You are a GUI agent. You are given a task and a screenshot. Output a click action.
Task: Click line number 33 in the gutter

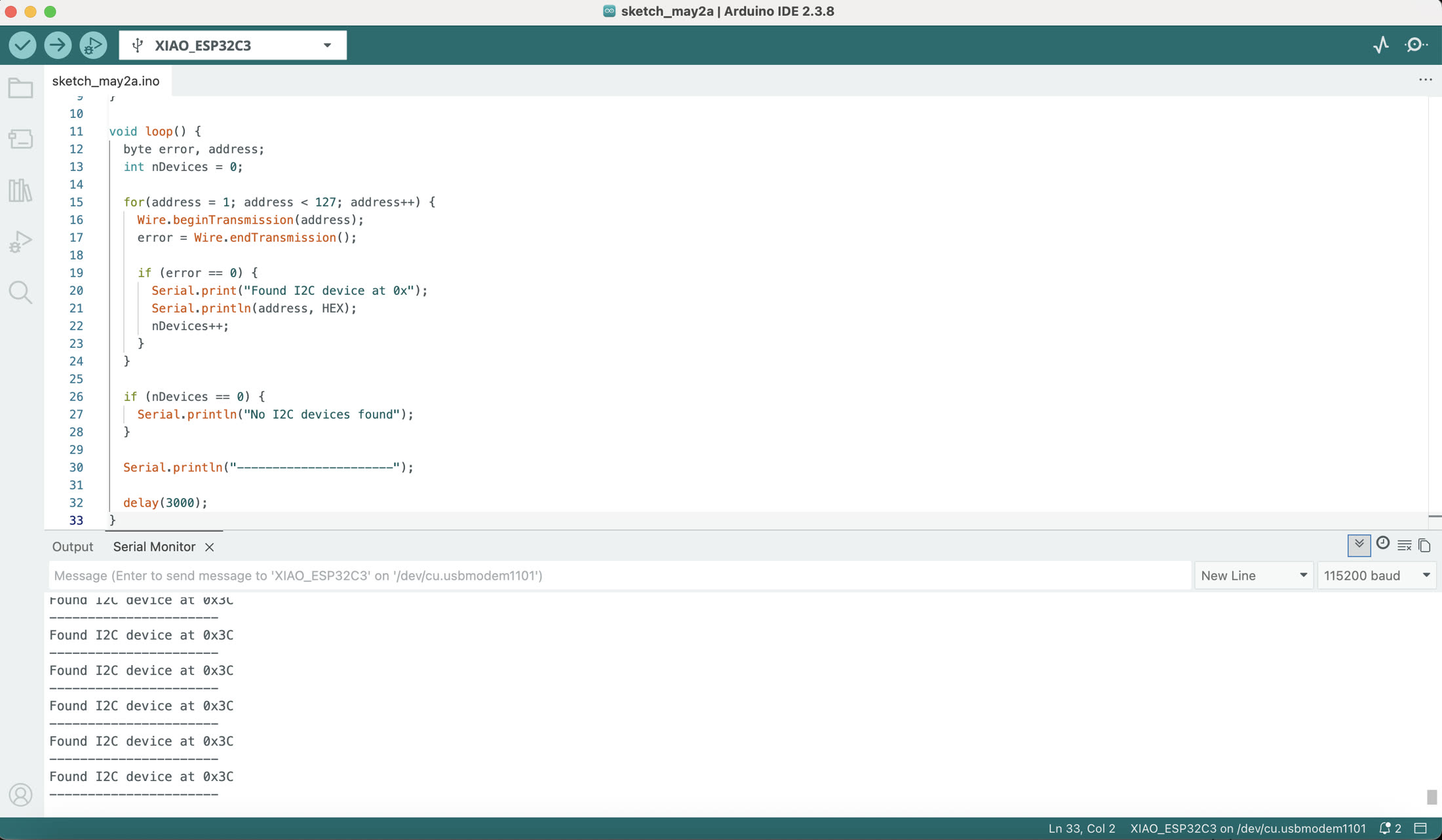point(76,520)
